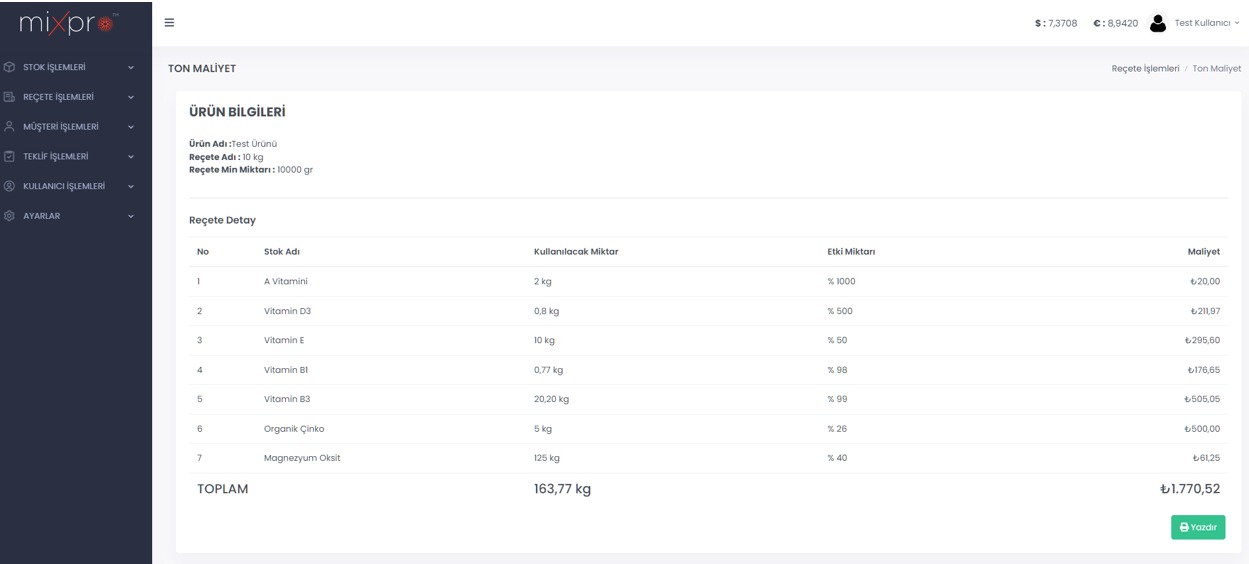
Task: Open the Müşteri İşlemleri menu
Action: 61,127
